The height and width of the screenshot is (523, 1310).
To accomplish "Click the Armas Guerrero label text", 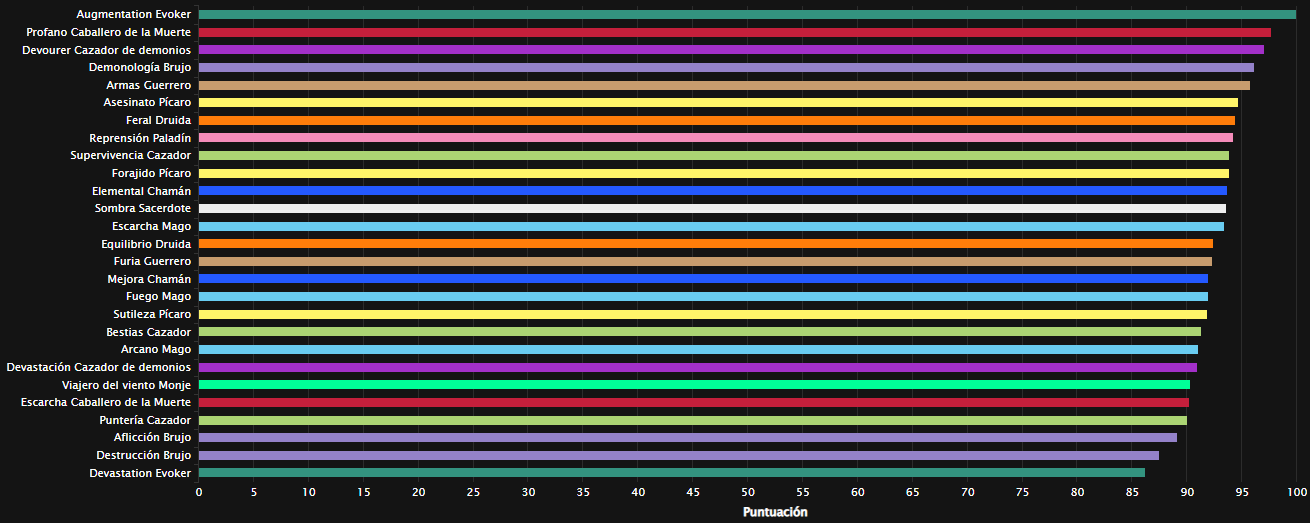I will 148,85.
